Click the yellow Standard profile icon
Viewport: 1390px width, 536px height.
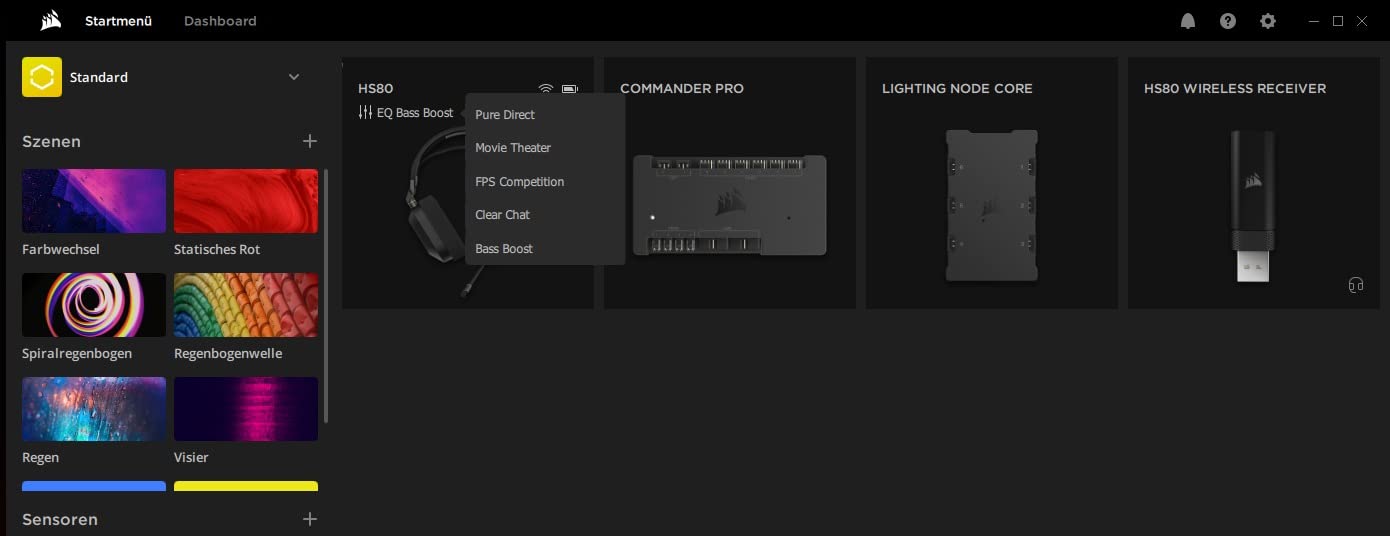tap(42, 77)
